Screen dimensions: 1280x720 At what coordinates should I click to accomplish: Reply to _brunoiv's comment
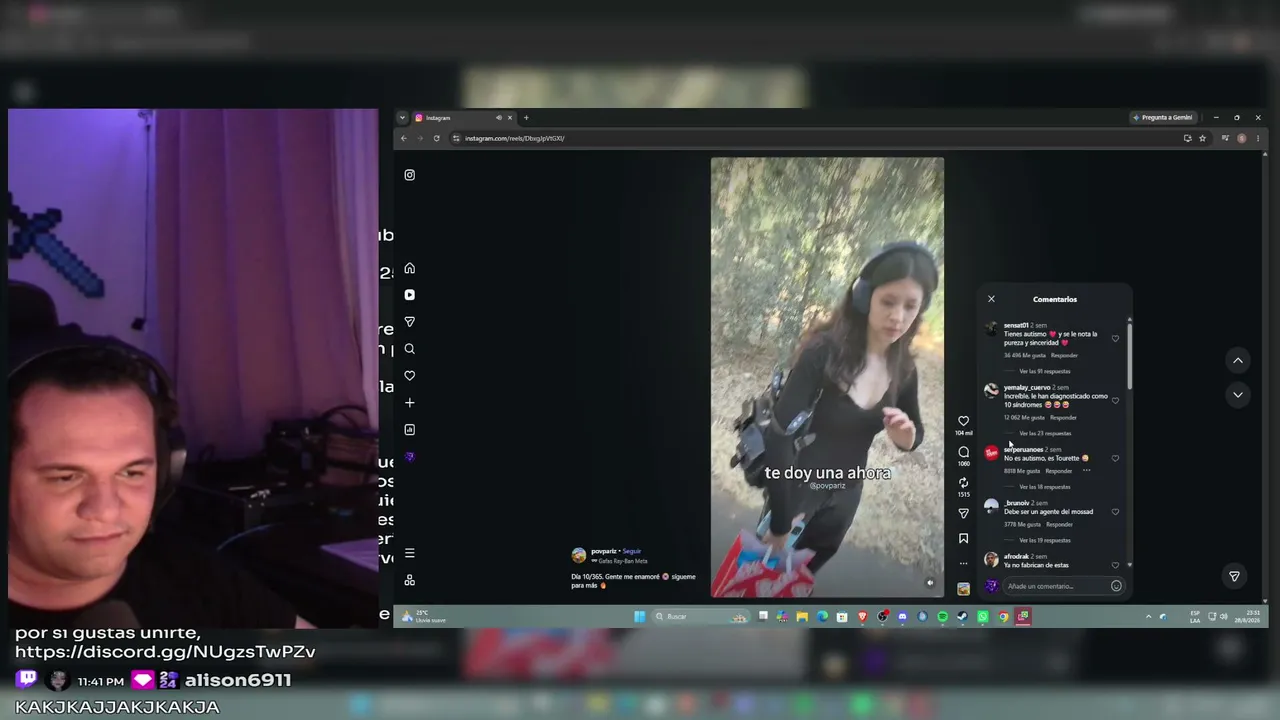point(1058,524)
